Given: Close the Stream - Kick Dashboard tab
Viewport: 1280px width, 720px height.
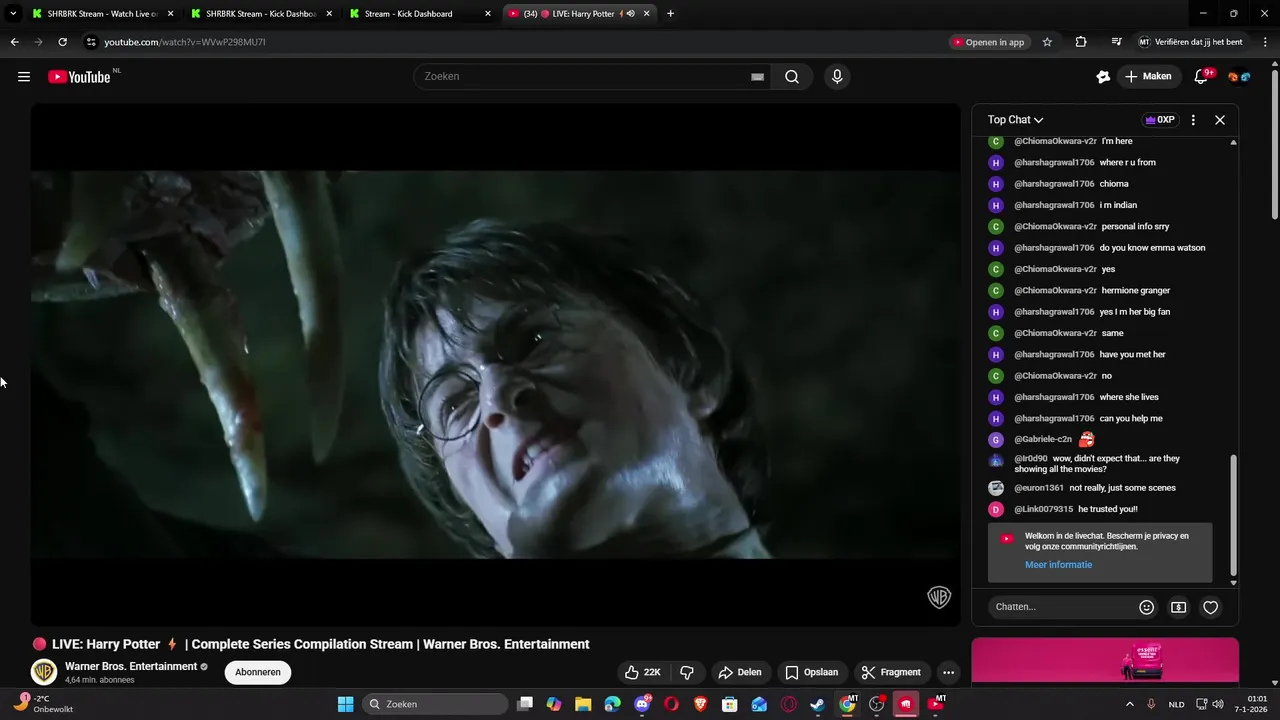Looking at the screenshot, I should pos(488,14).
